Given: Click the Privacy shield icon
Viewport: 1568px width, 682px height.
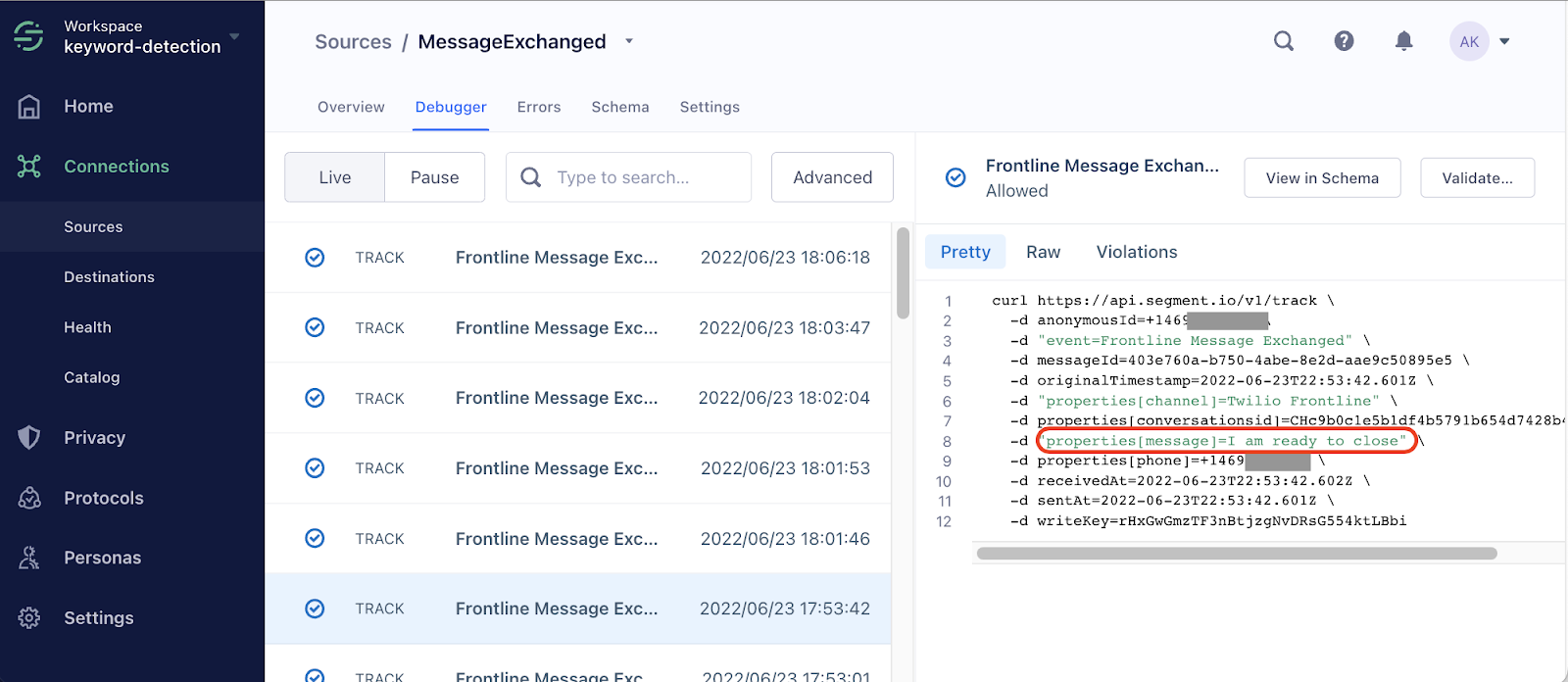Looking at the screenshot, I should pos(29,438).
